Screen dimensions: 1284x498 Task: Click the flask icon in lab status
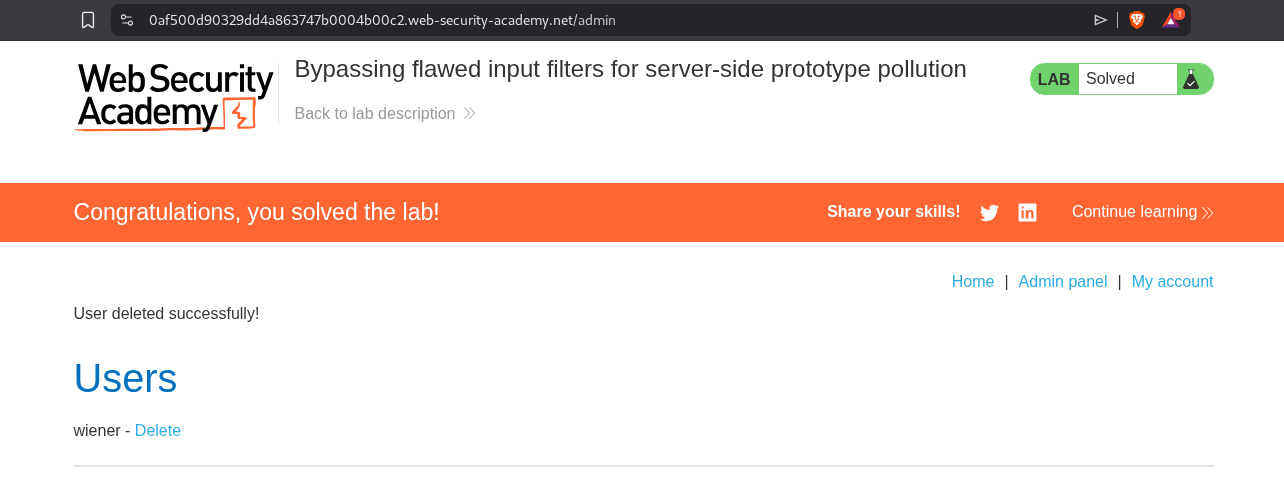[1190, 79]
